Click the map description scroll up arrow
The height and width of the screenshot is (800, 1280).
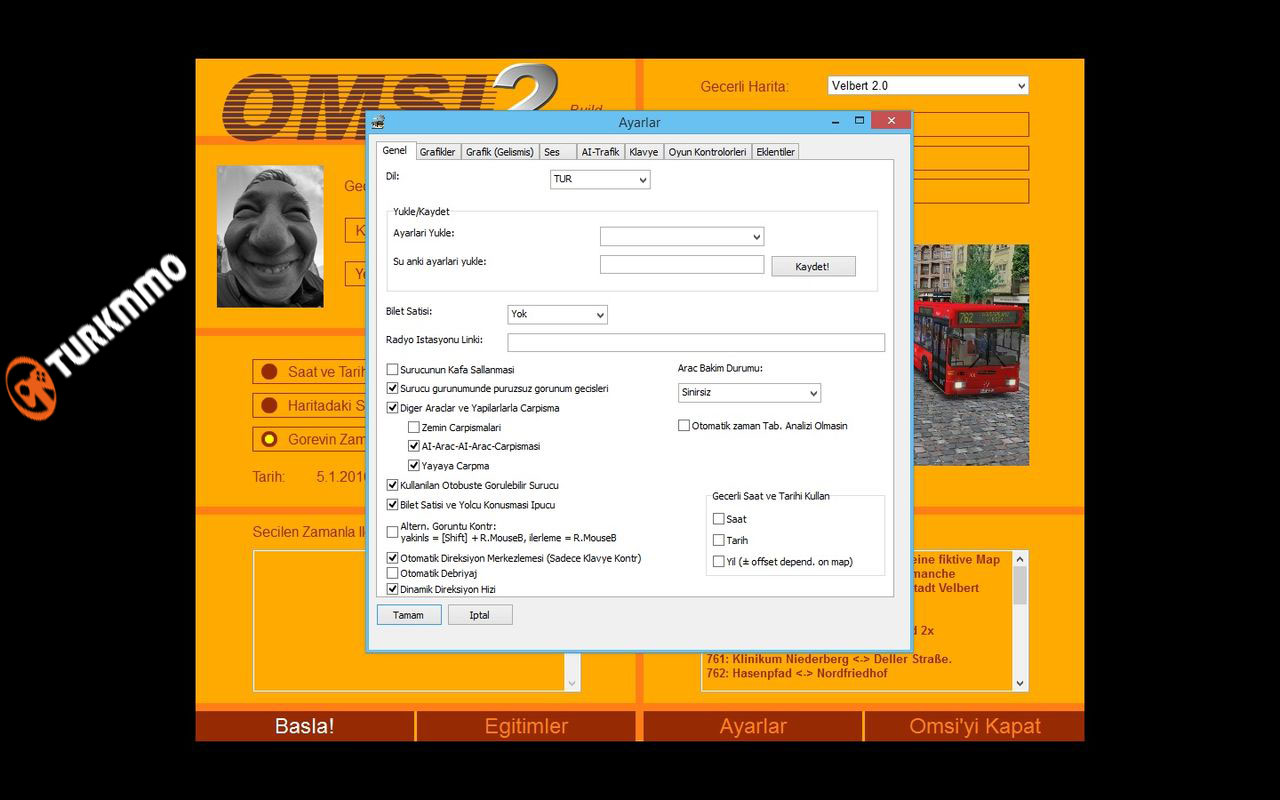1020,559
